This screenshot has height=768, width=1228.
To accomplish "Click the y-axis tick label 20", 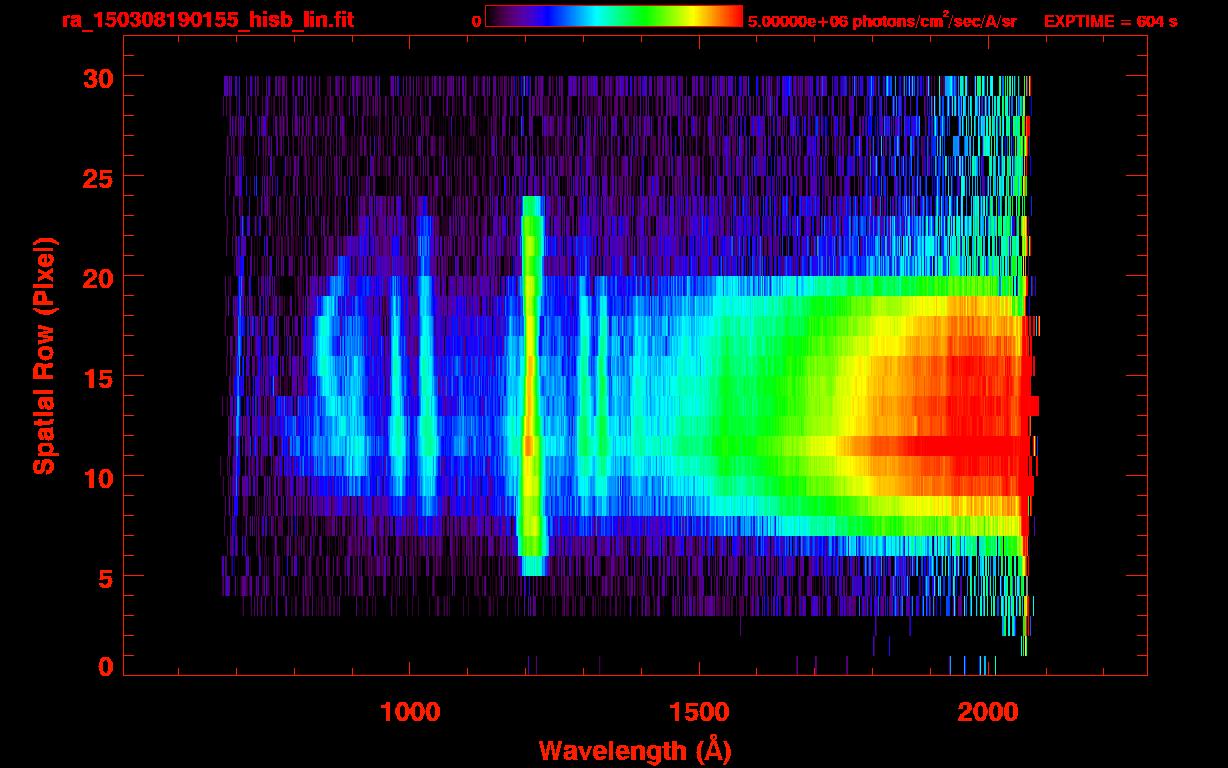I will pos(98,277).
